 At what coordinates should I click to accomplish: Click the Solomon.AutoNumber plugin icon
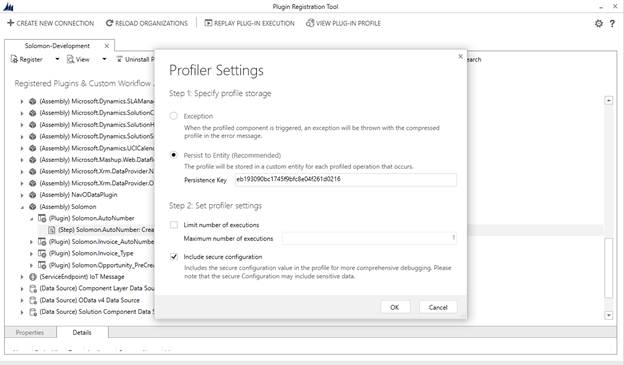pos(42,218)
